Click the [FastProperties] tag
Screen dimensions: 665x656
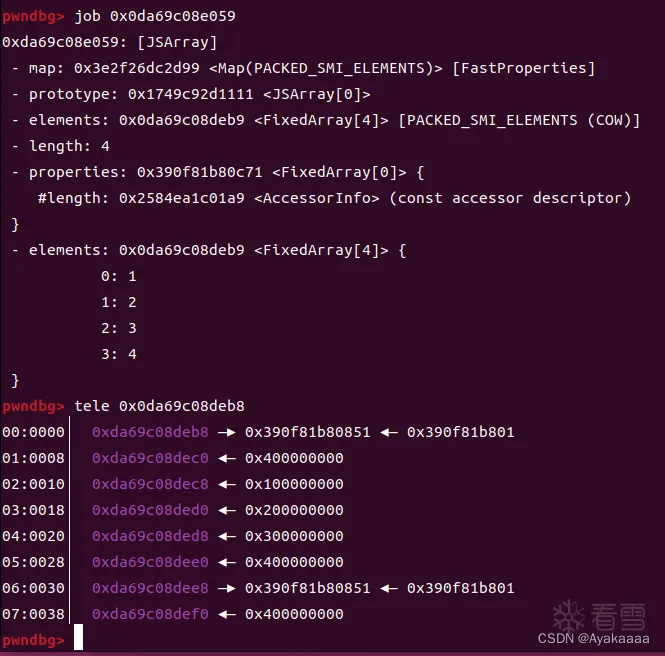click(x=524, y=68)
